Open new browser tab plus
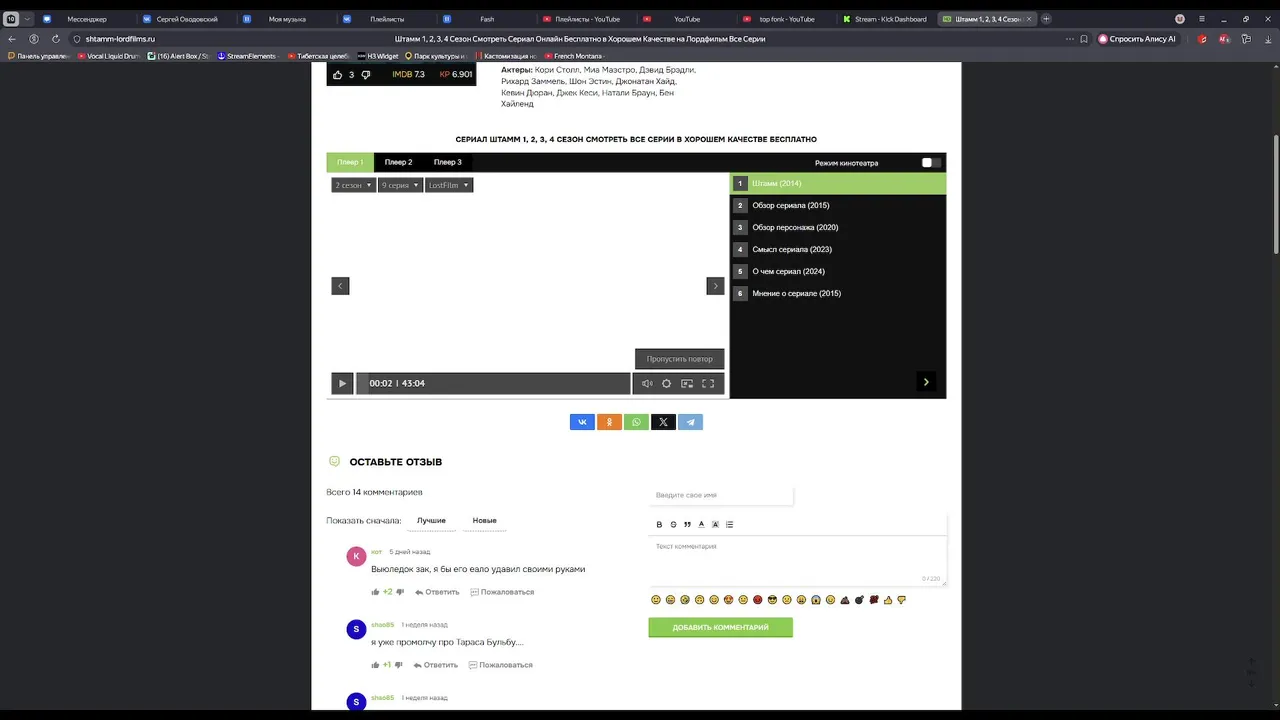The image size is (1280, 720). pos(1046,19)
